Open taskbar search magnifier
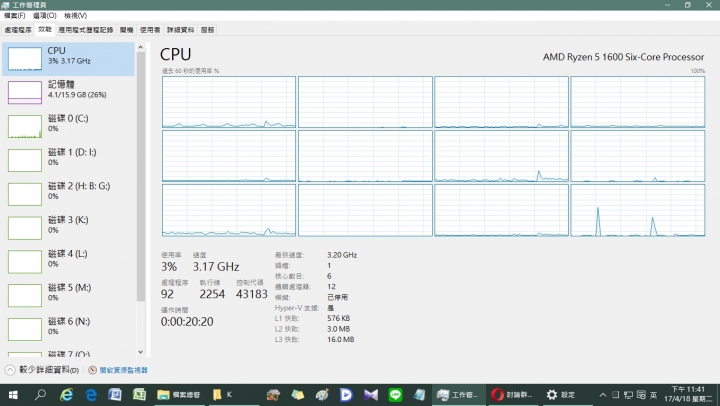This screenshot has height=406, width=720. click(40, 395)
